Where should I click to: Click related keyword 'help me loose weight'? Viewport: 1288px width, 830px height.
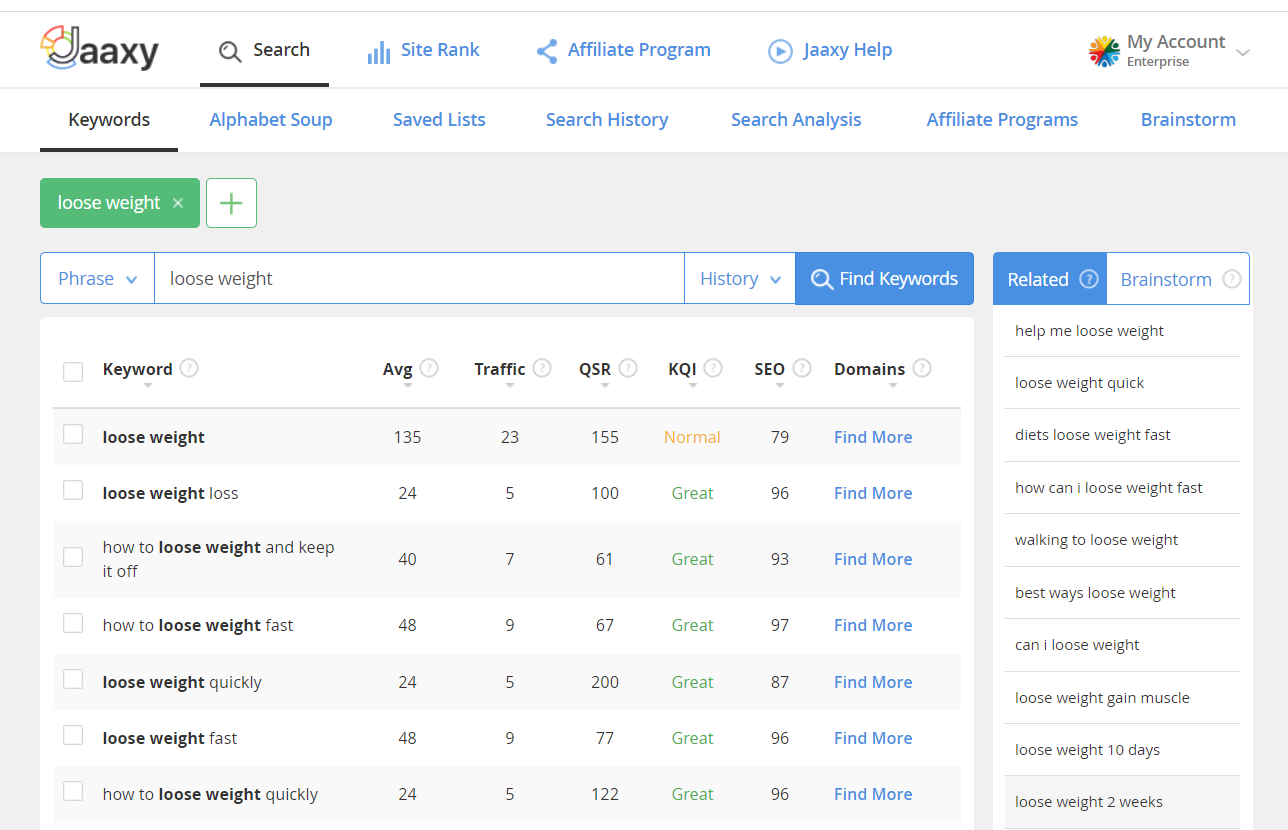click(x=1089, y=331)
